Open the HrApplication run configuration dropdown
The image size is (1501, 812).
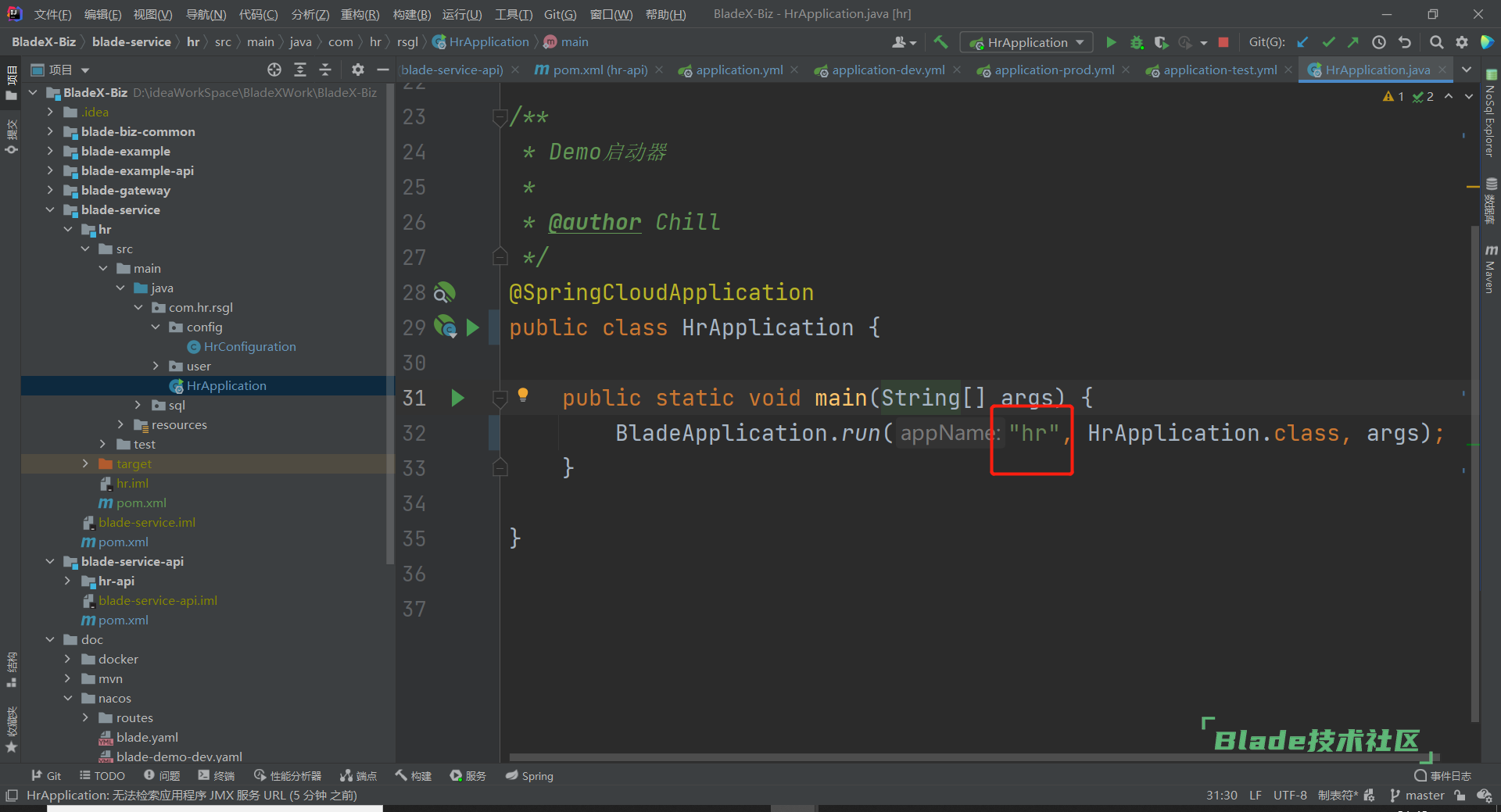pyautogui.click(x=1026, y=42)
